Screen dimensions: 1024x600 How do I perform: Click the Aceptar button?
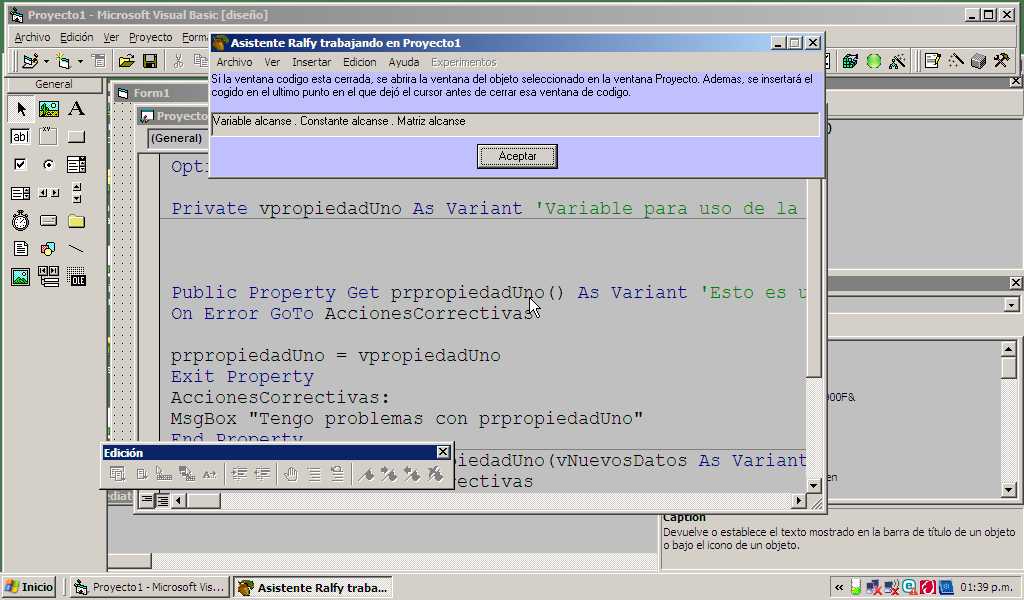click(x=517, y=157)
